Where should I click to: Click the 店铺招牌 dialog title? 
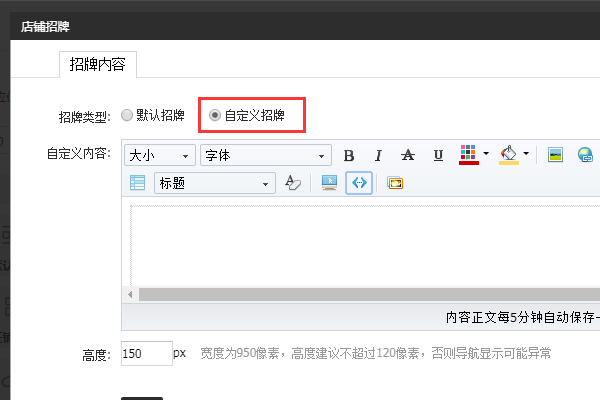(x=45, y=26)
